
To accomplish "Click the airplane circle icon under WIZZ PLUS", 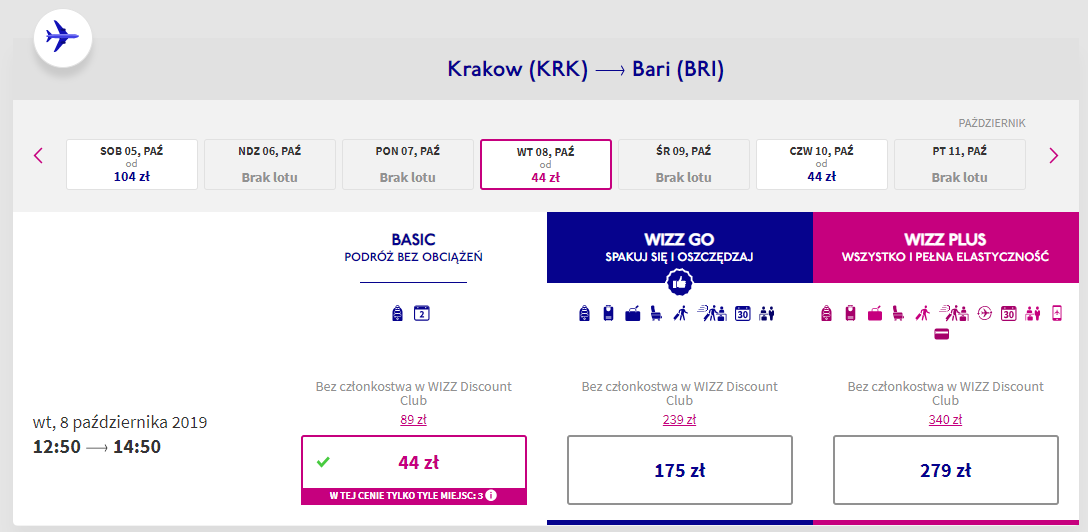I will (985, 314).
